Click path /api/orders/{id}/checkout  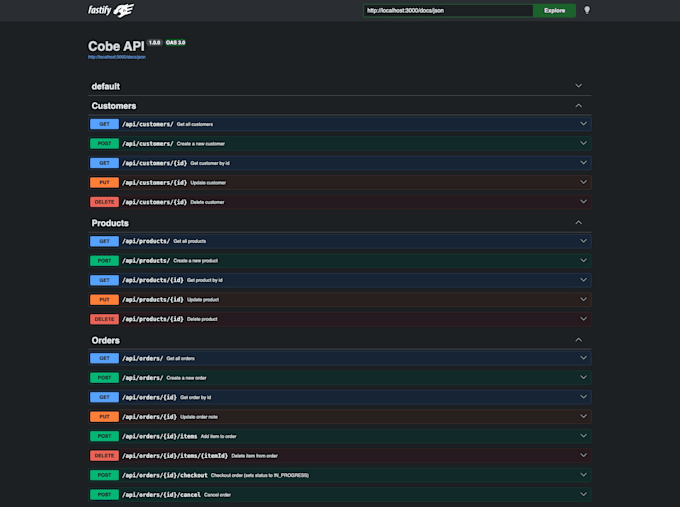click(x=165, y=475)
